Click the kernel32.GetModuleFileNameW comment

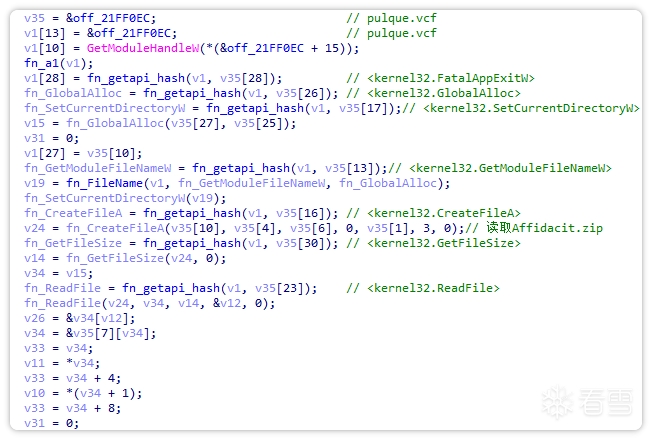point(500,168)
